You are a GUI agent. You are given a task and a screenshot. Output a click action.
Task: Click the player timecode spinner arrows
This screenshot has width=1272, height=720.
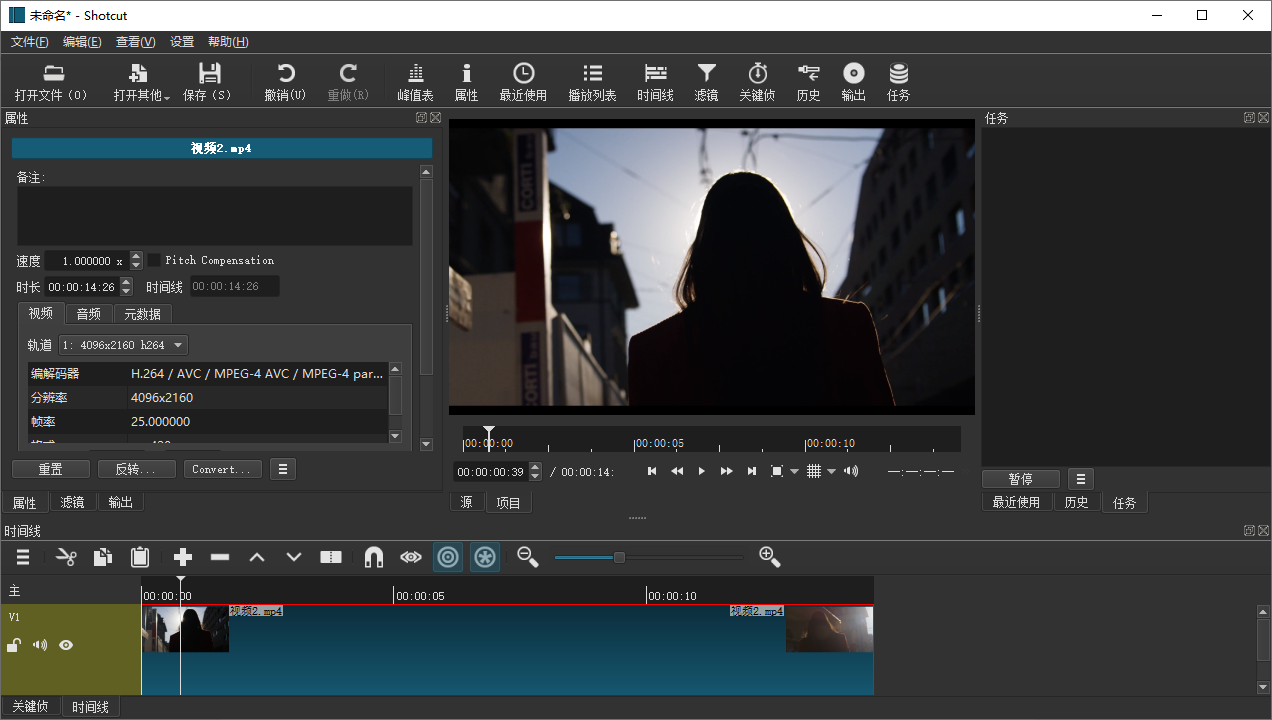pos(535,472)
